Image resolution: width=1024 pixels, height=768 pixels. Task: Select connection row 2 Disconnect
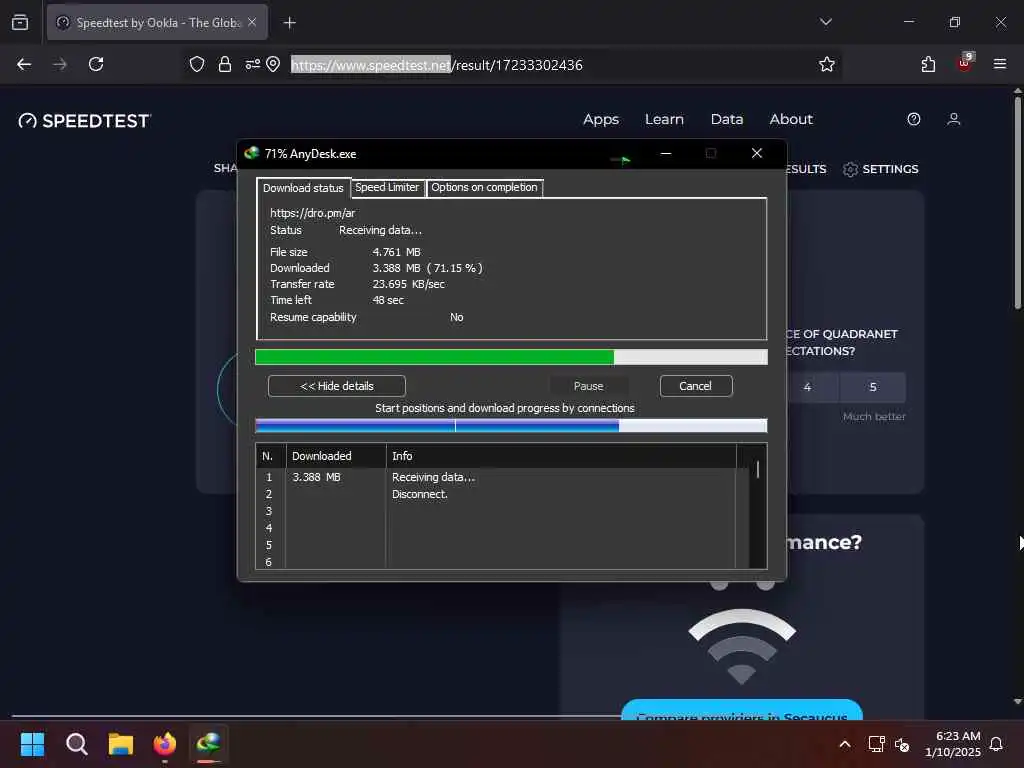point(496,494)
